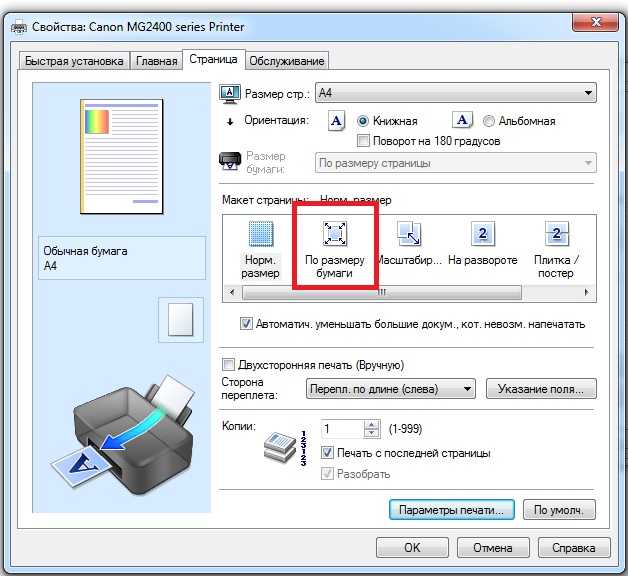Switch to the Быстрая установка tab
Image resolution: width=628 pixels, height=576 pixels.
[x=74, y=60]
